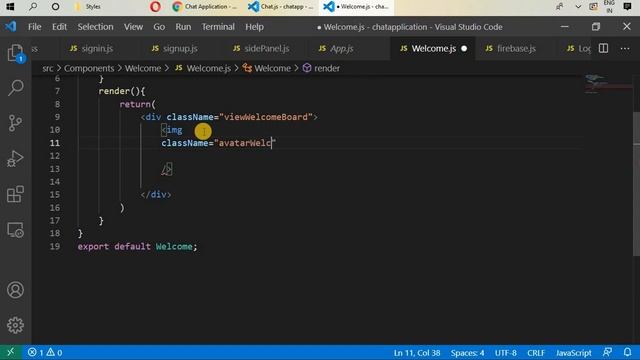Switch to Chat.js VS Code taskbar window

(280, 7)
